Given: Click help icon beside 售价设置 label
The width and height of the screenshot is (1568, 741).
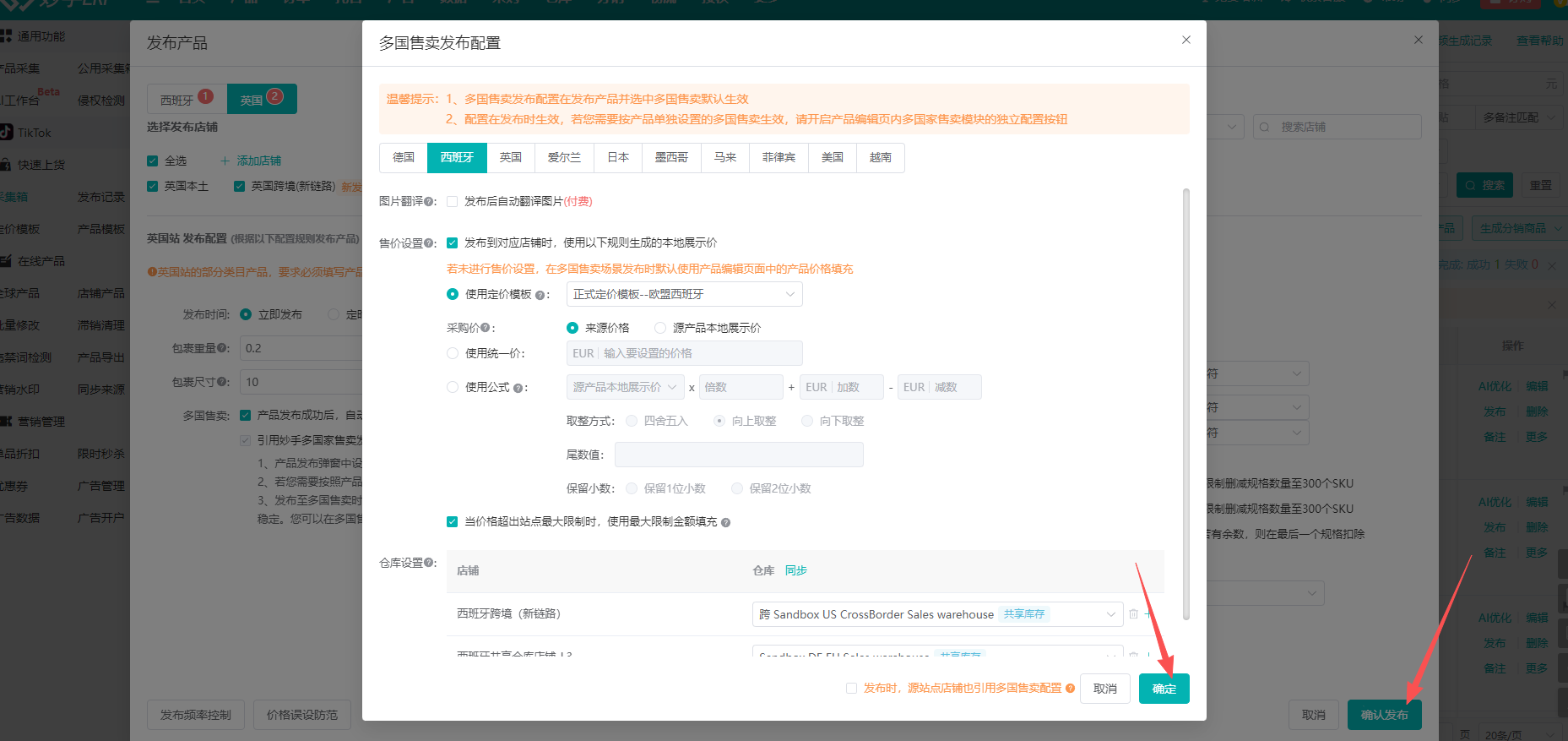Looking at the screenshot, I should (430, 243).
